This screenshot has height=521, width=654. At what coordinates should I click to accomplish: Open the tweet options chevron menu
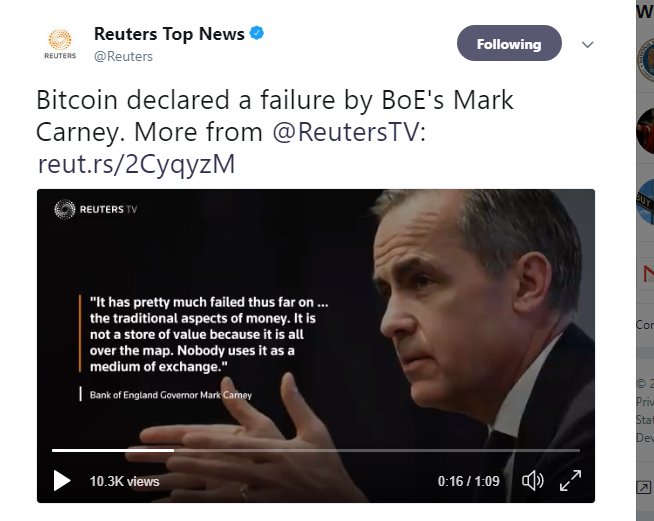coord(587,44)
